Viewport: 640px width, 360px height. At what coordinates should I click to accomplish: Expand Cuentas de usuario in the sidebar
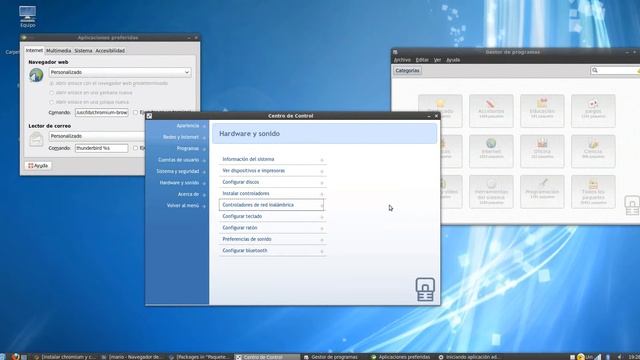click(182, 160)
